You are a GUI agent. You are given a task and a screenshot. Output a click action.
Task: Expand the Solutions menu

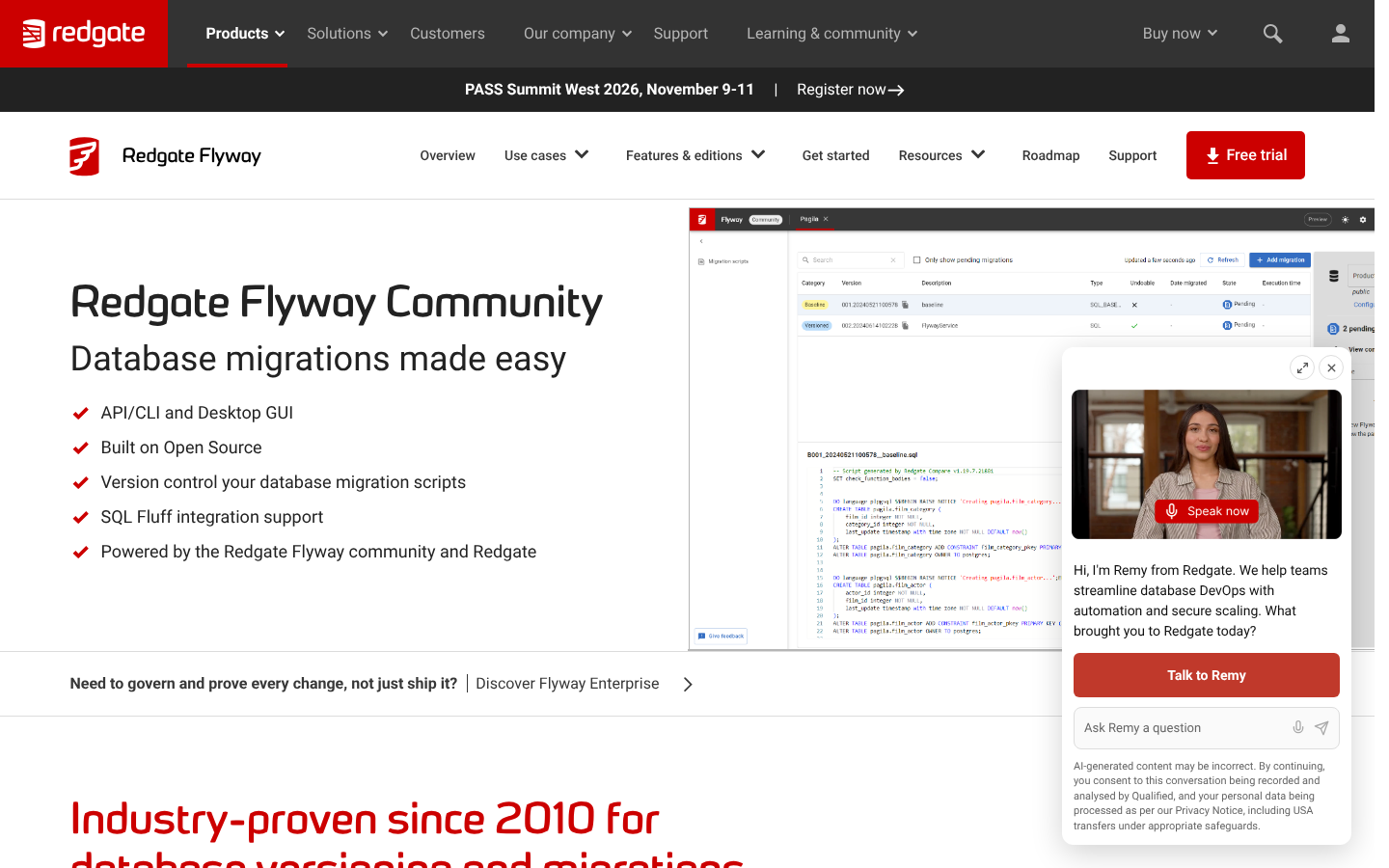[347, 34]
